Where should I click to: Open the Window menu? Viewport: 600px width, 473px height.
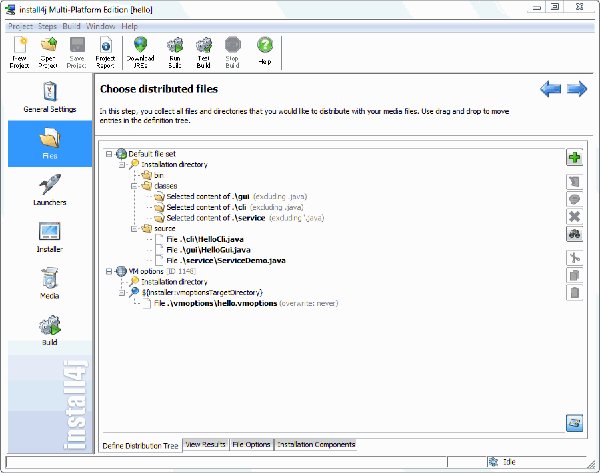[x=101, y=26]
